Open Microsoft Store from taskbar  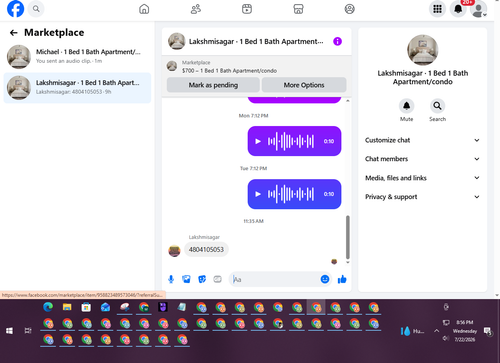coord(86,307)
